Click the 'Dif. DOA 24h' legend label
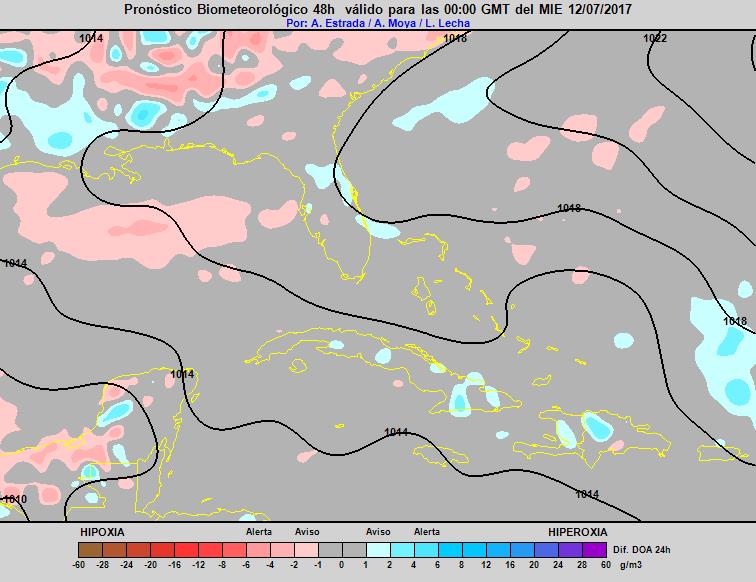Viewport: 756px width, 582px height. pyautogui.click(x=642, y=550)
